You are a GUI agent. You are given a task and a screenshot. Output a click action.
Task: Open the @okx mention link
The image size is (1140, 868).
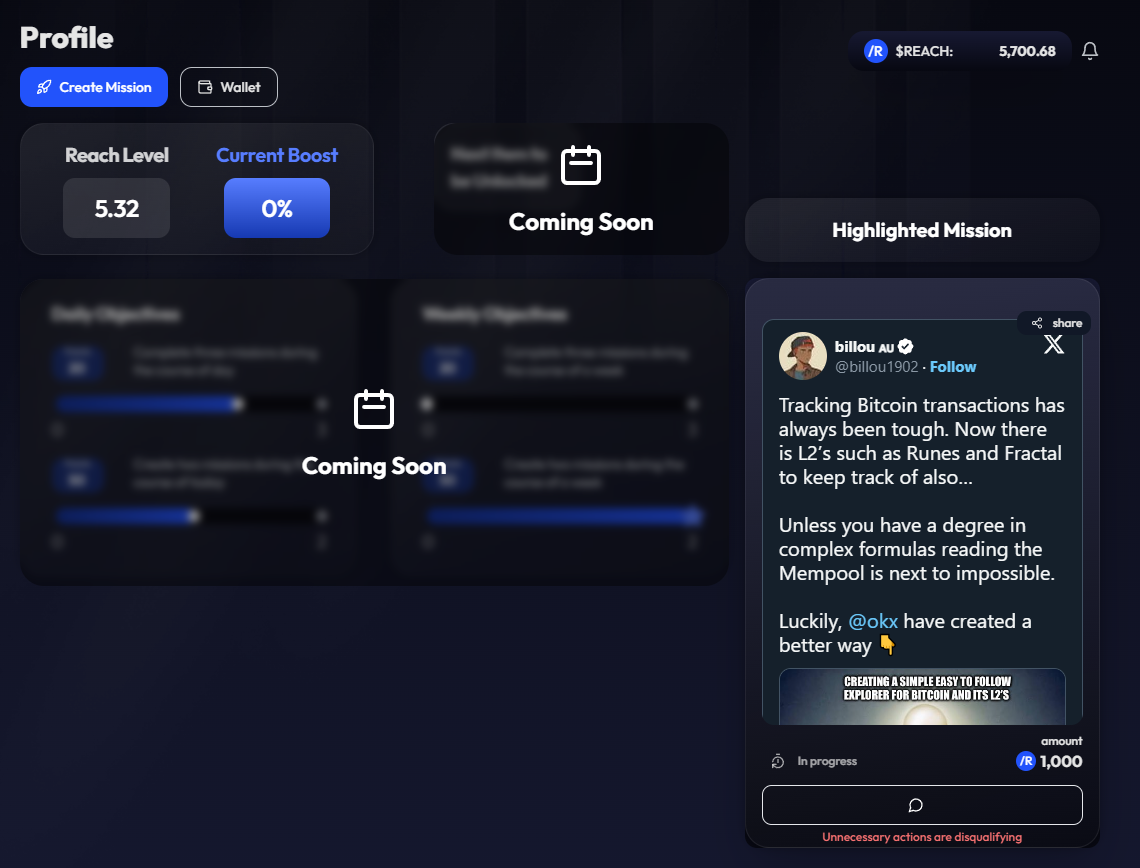pos(873,621)
